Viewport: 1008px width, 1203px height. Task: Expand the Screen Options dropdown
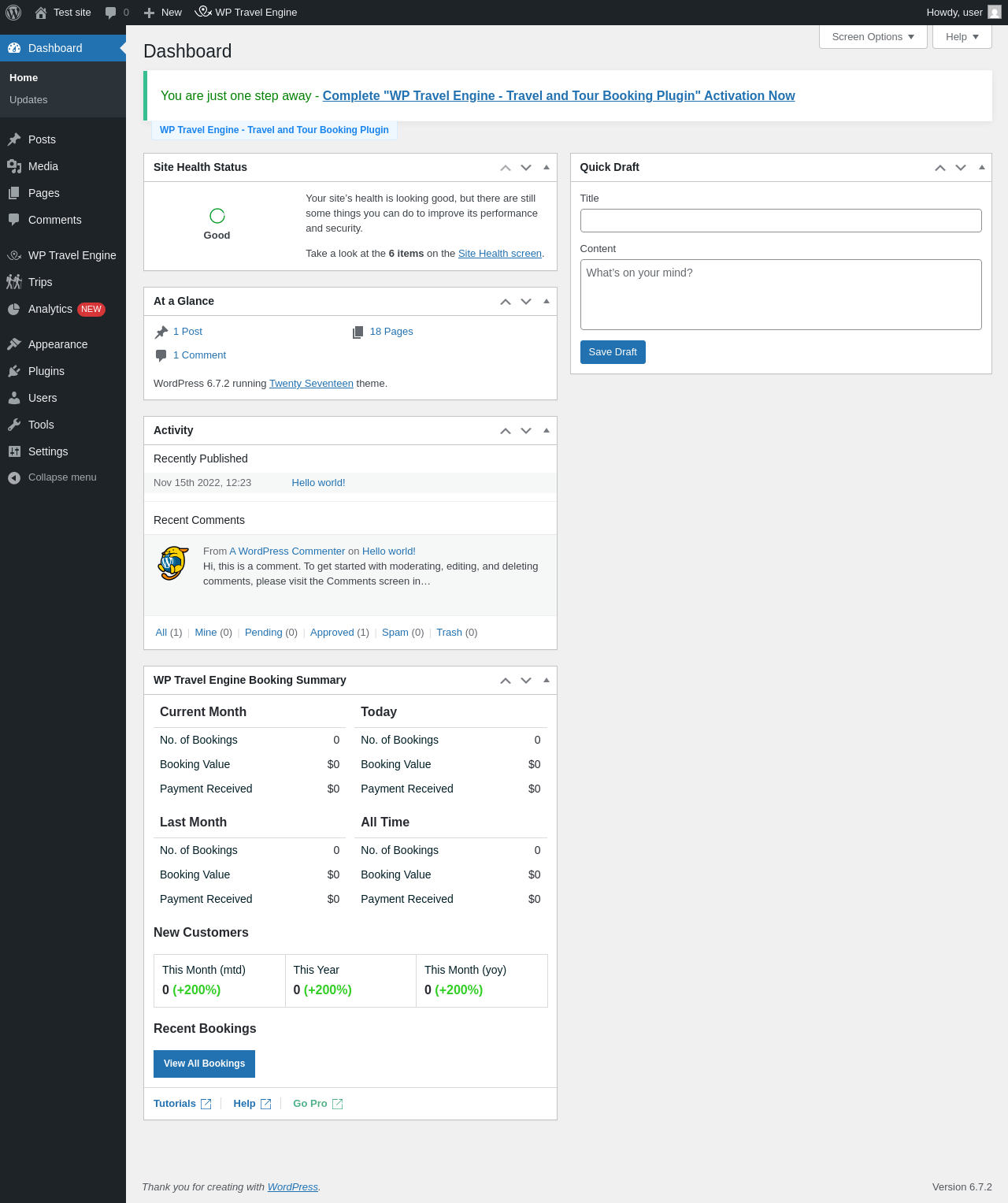[x=873, y=37]
